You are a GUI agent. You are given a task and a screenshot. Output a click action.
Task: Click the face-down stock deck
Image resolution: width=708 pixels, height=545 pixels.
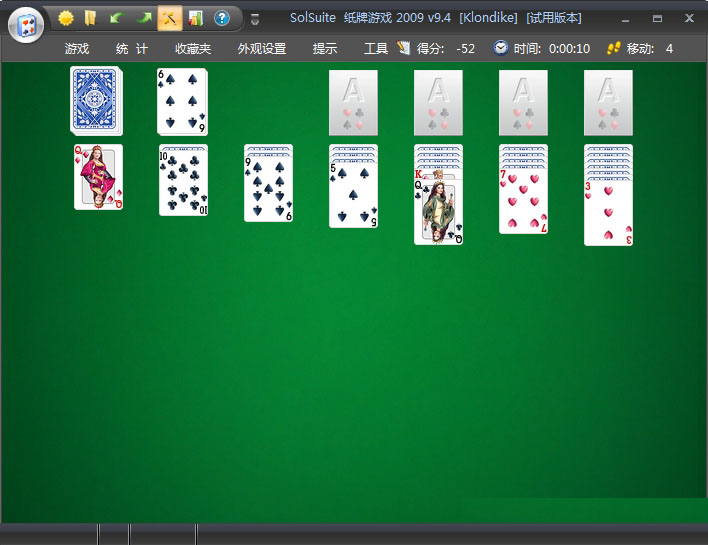click(x=95, y=101)
